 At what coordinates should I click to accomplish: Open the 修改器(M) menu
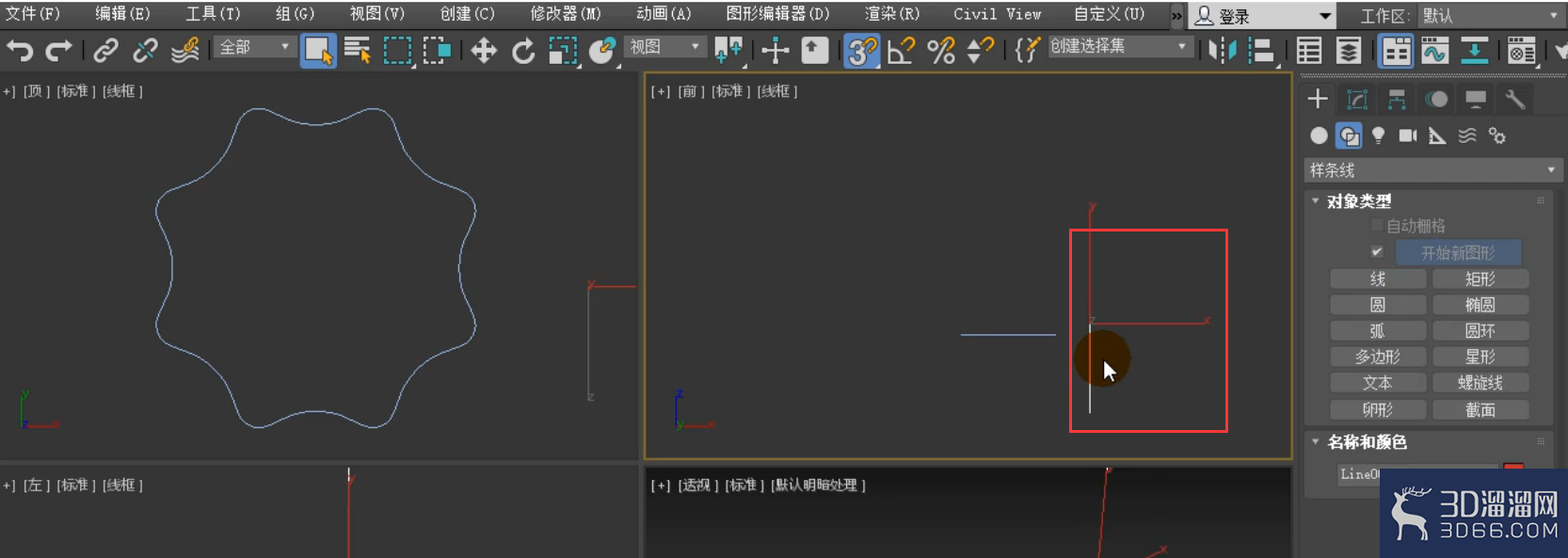(x=566, y=14)
